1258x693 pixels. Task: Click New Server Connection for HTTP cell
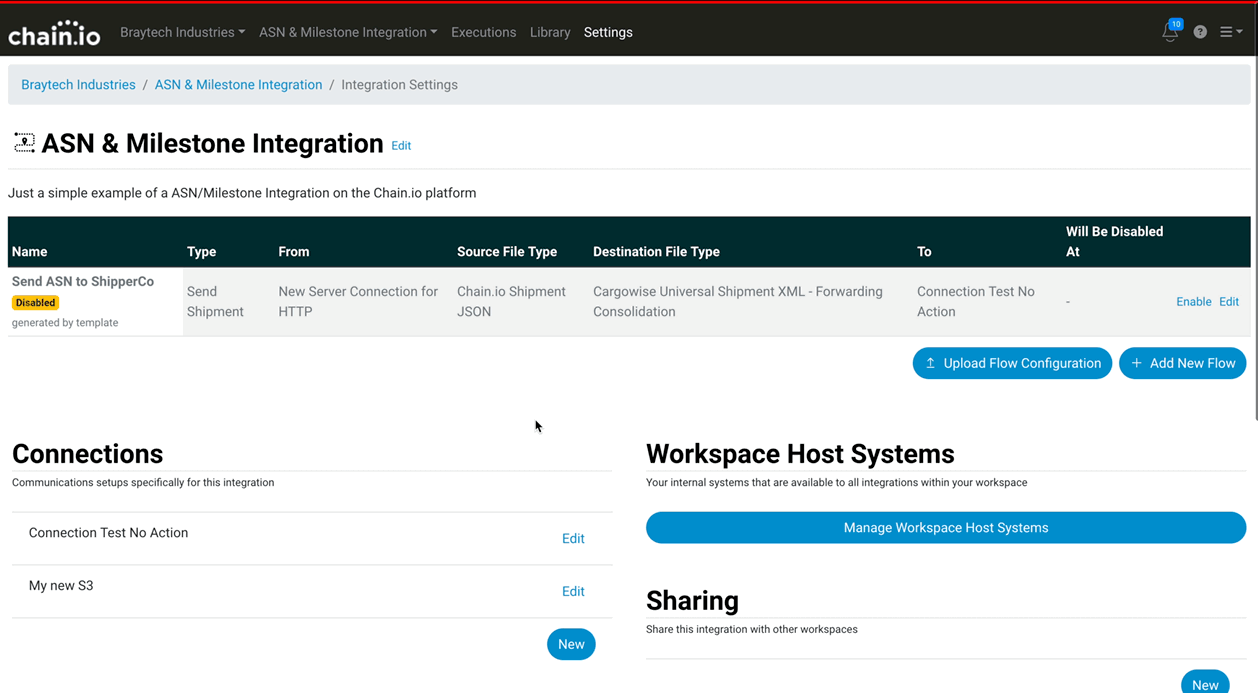click(358, 302)
